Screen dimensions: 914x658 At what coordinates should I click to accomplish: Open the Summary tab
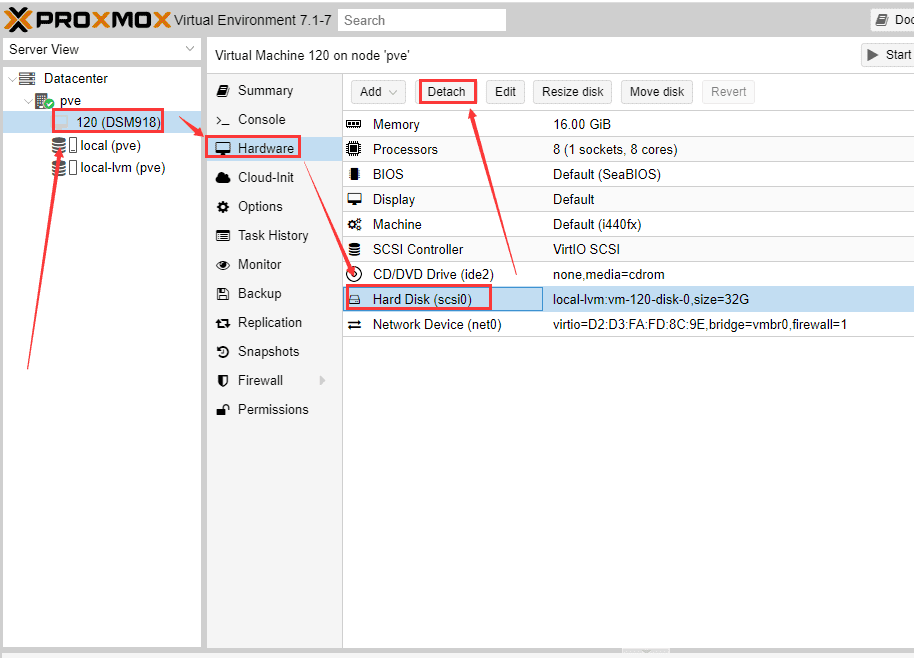274,90
